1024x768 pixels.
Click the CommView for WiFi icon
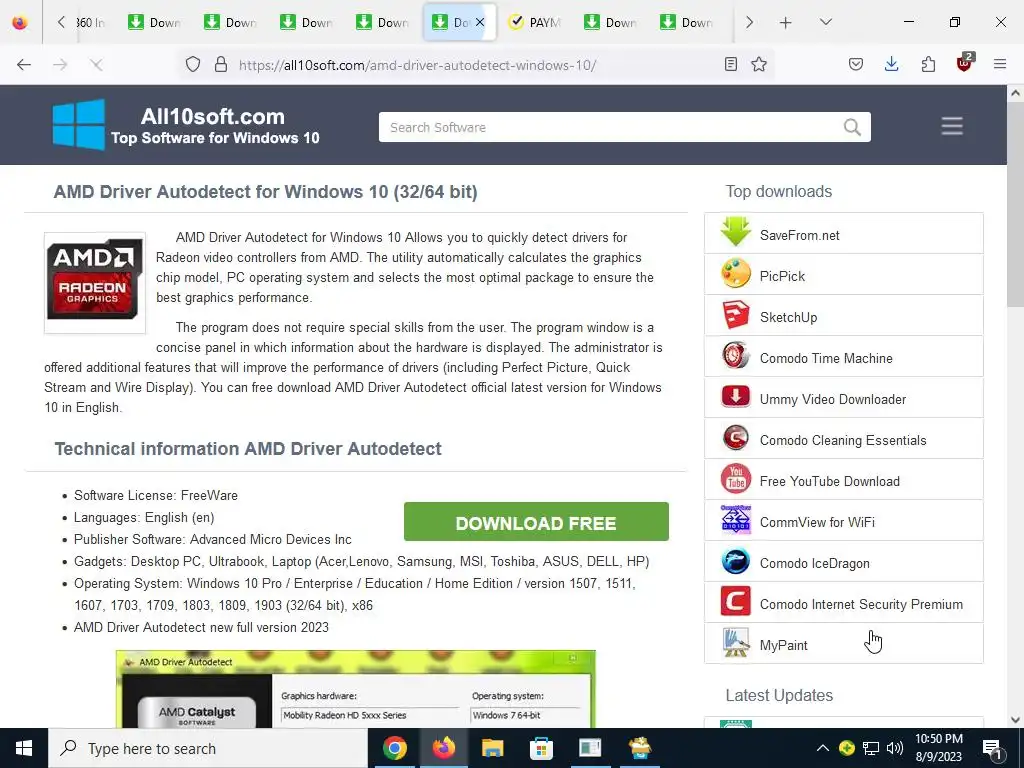[735, 521]
